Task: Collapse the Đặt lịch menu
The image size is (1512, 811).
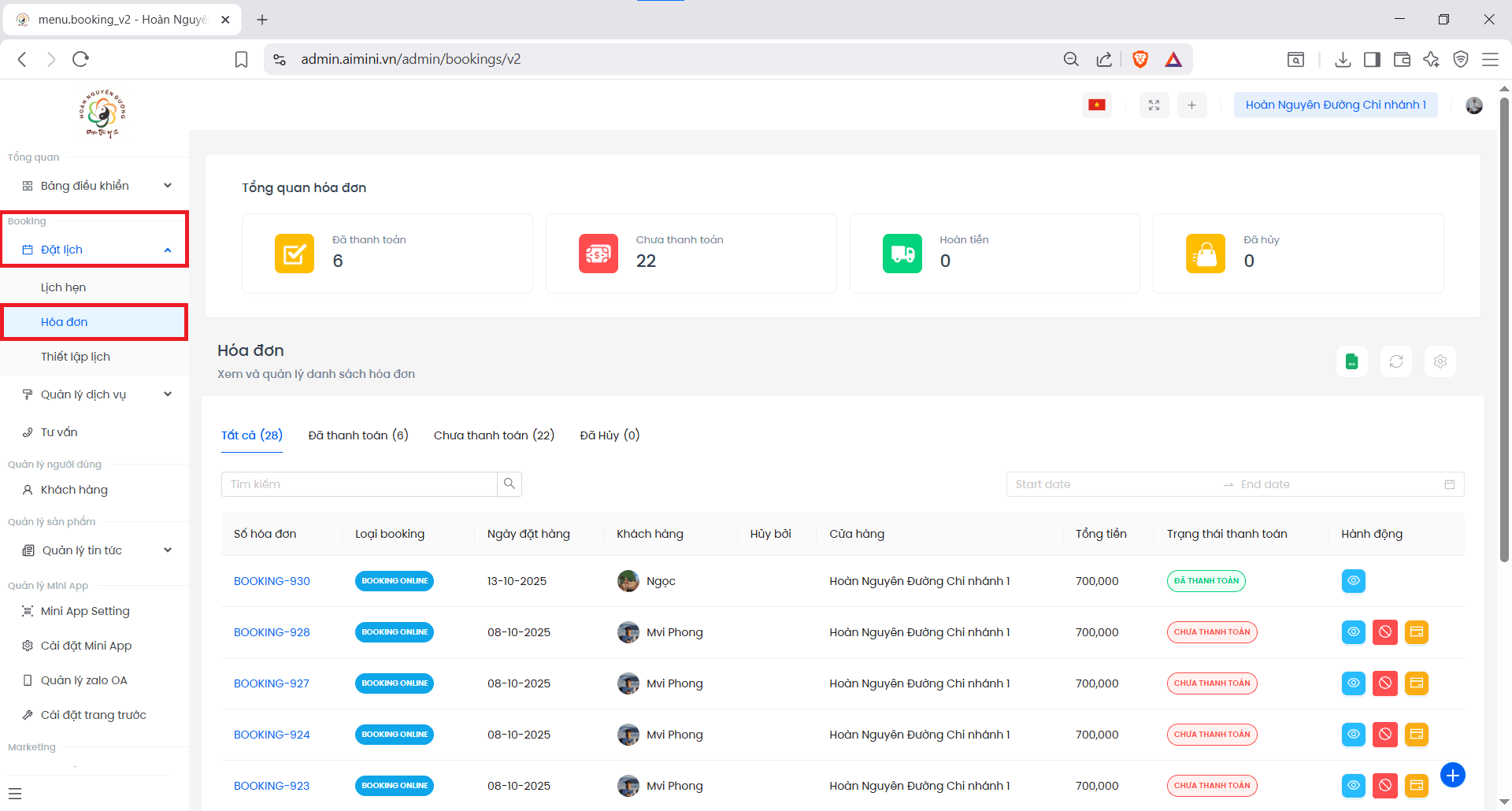Action: 94,250
